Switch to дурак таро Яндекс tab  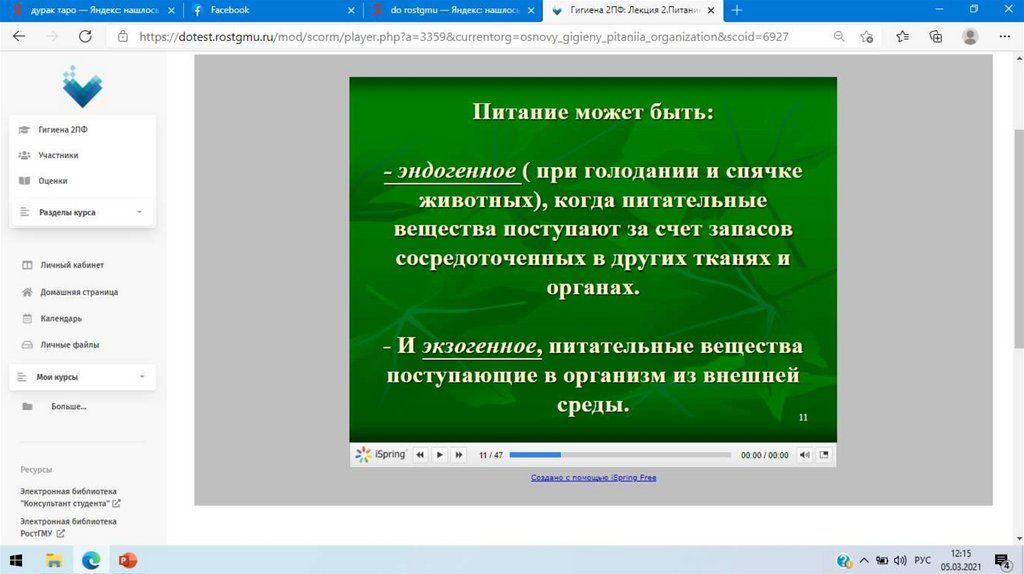(x=93, y=10)
